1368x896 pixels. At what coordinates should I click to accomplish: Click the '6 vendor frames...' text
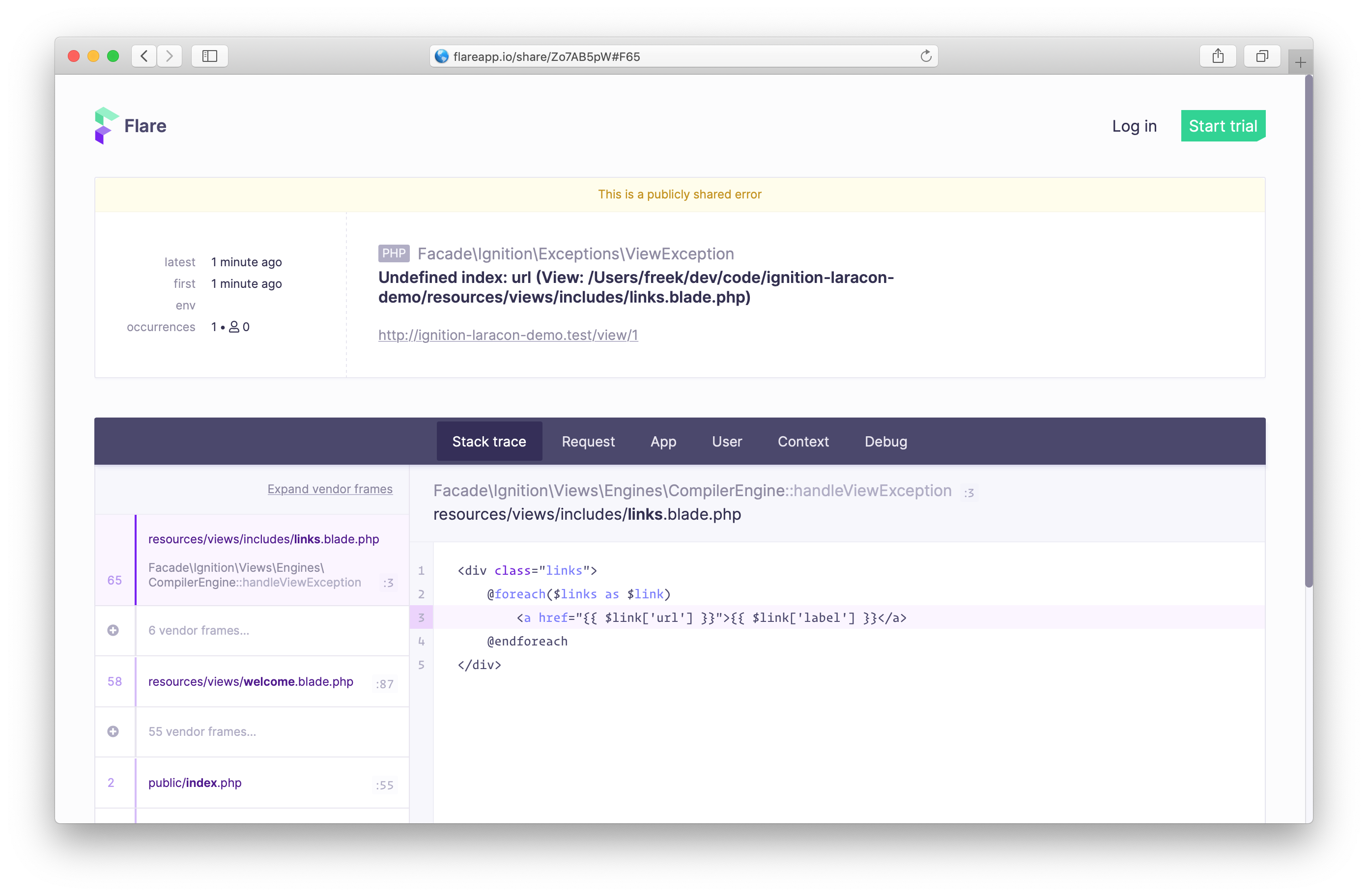click(199, 630)
